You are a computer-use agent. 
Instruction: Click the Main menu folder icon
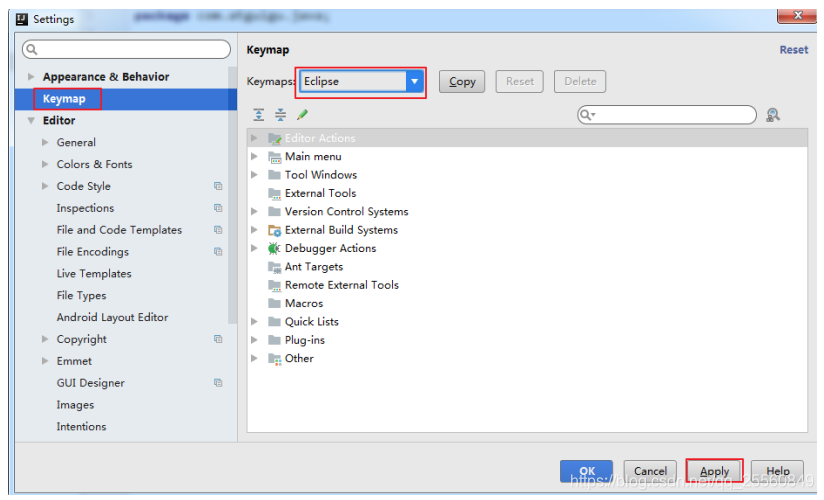(274, 157)
